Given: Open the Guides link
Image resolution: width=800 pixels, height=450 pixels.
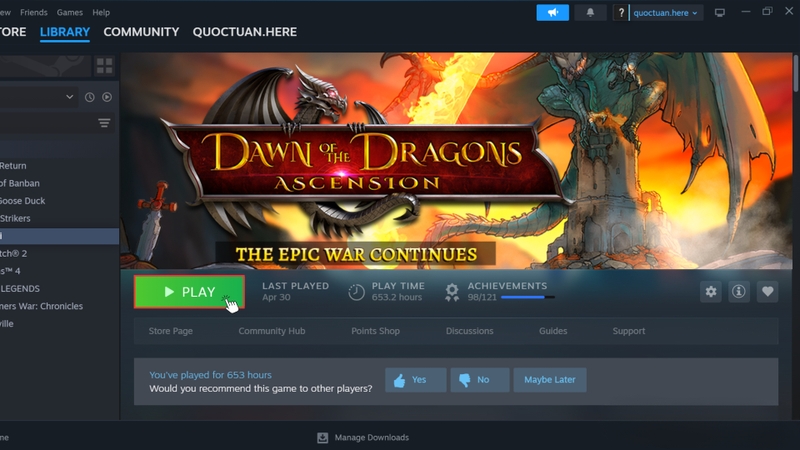Looking at the screenshot, I should click(553, 331).
